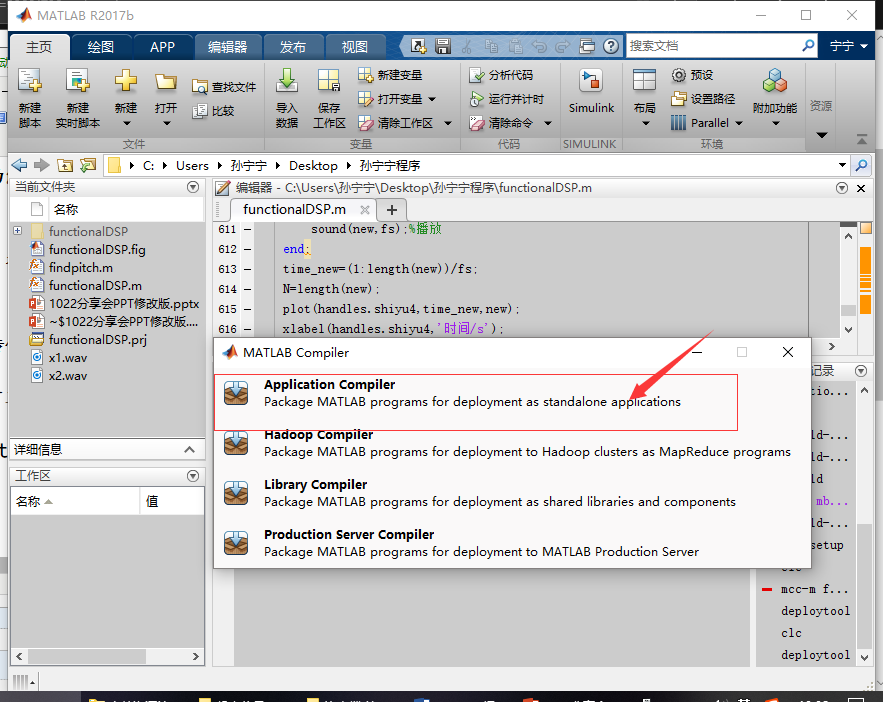Click the 新建实时脚本 (New Live Script) icon
This screenshot has height=702, width=883.
click(x=78, y=82)
